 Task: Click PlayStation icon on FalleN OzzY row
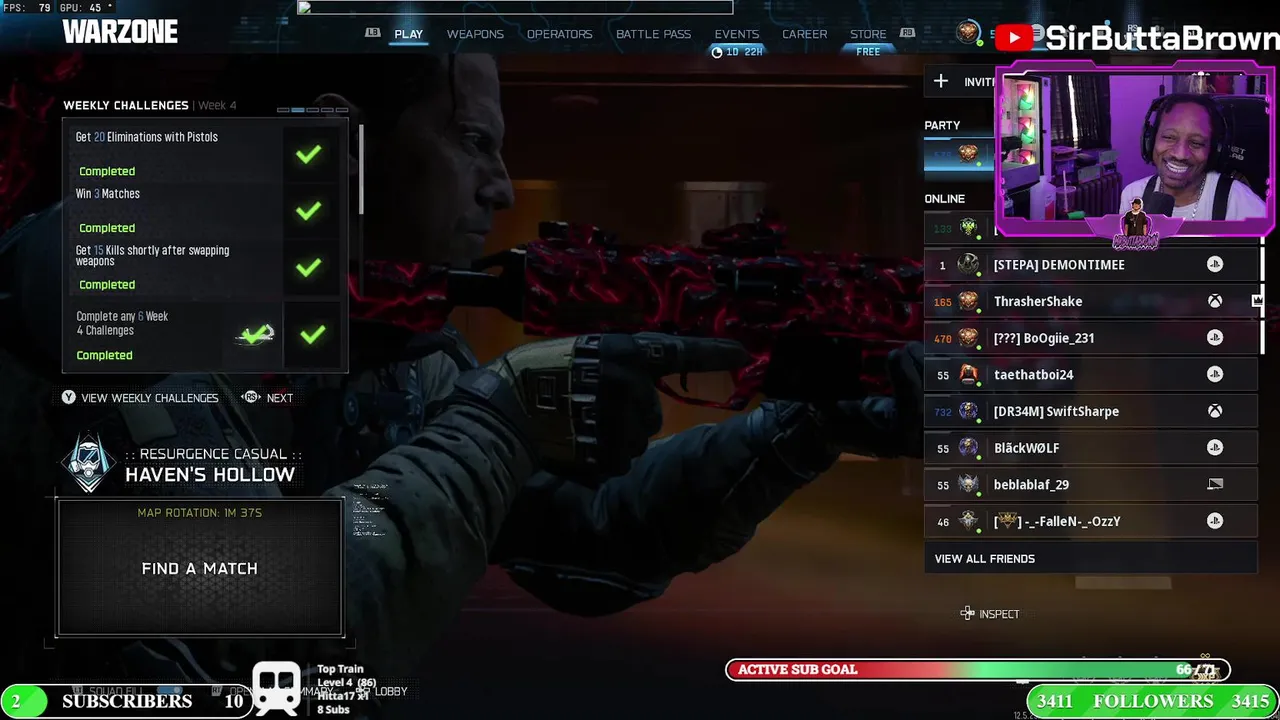click(1215, 521)
